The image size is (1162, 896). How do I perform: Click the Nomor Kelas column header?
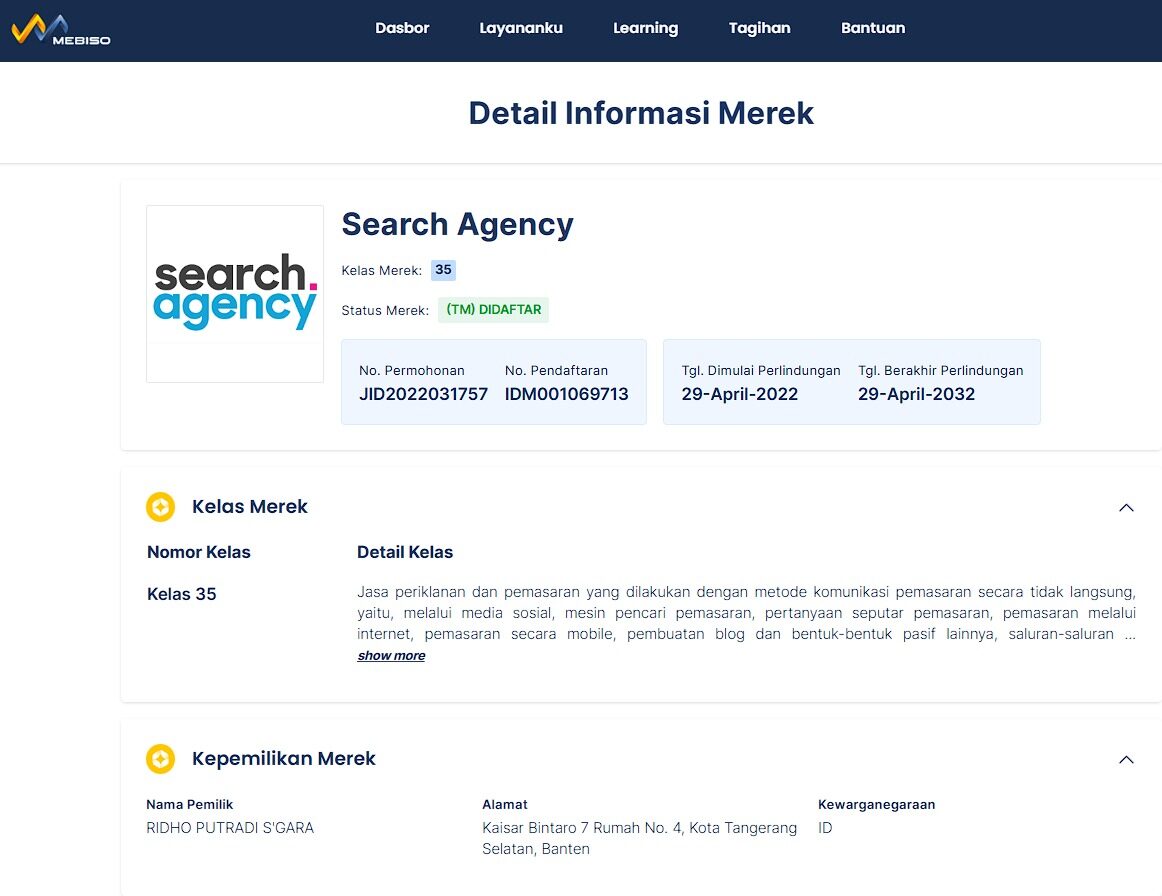point(199,552)
